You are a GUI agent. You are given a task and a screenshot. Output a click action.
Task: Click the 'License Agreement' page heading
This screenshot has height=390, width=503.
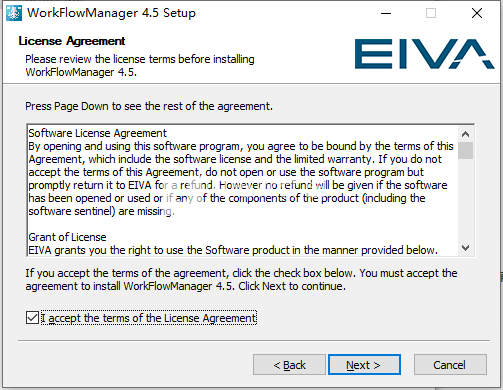(x=72, y=41)
